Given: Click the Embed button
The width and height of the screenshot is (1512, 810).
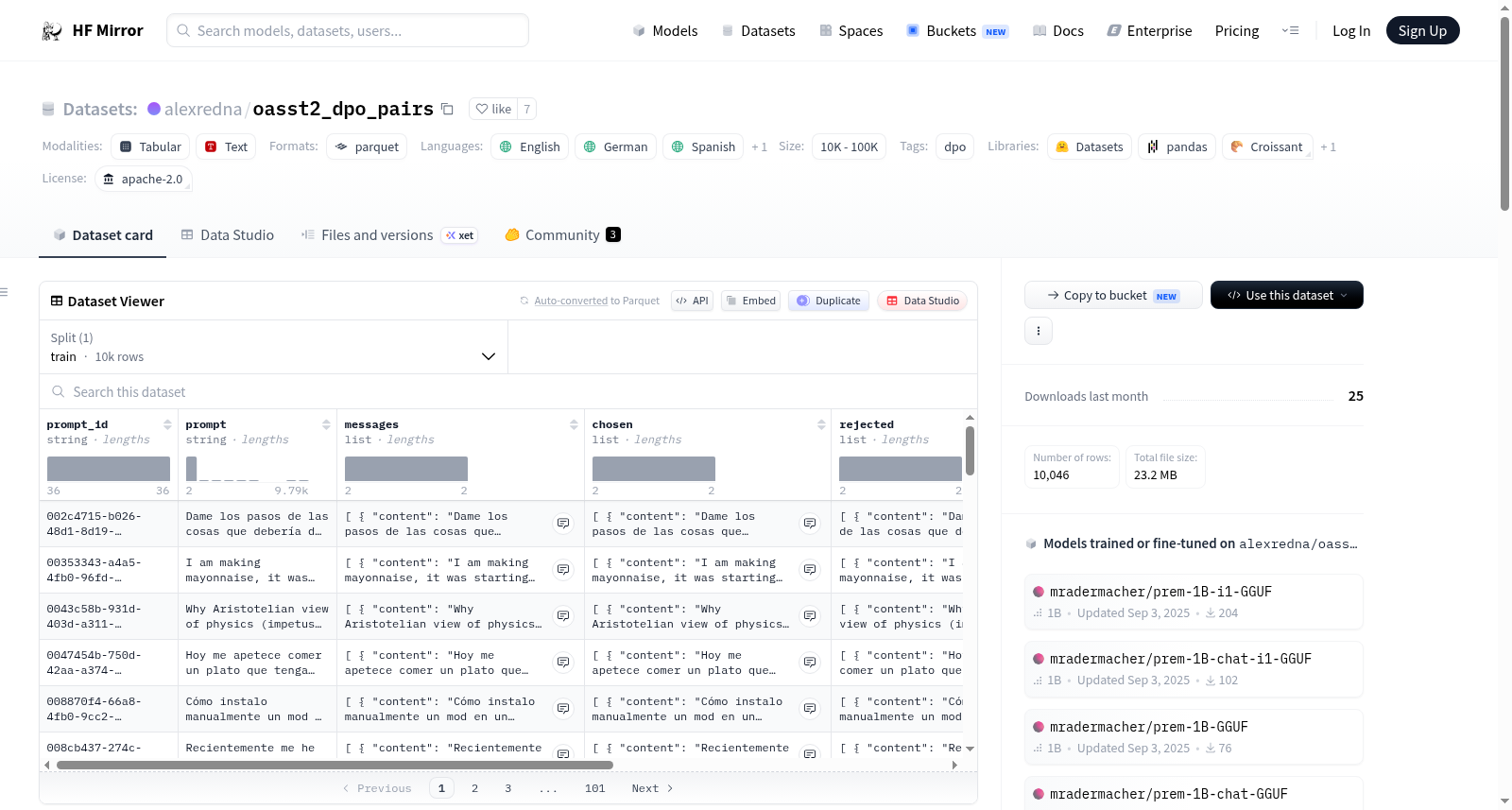Looking at the screenshot, I should point(750,301).
